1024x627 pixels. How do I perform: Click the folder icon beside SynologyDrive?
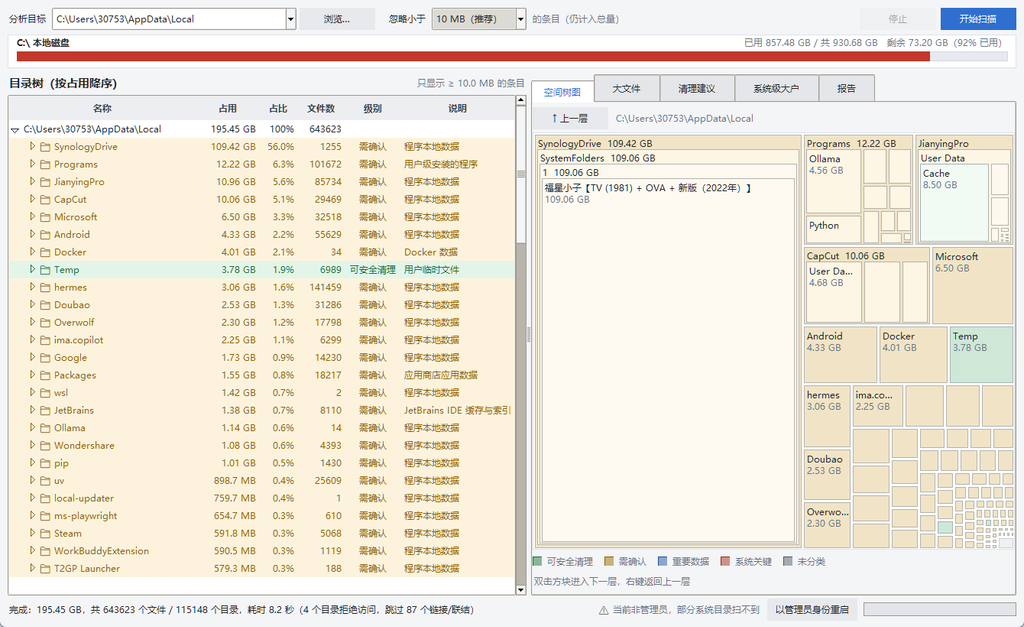[x=45, y=147]
